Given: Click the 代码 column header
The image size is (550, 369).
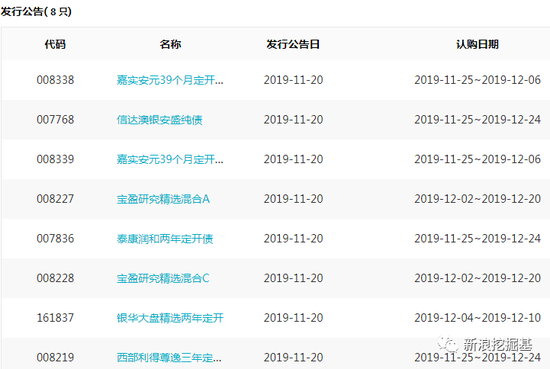Looking at the screenshot, I should pos(55,45).
